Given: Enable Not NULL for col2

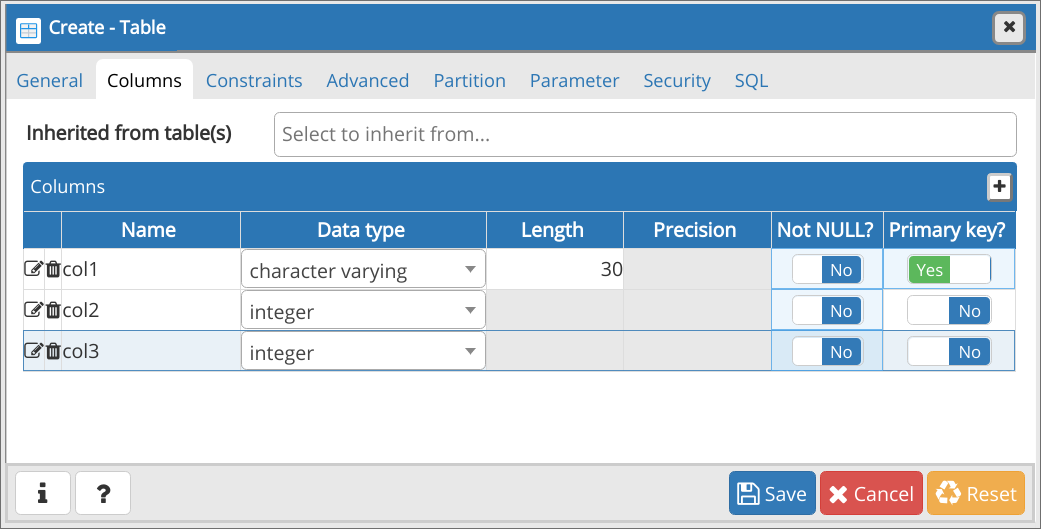Looking at the screenshot, I should [826, 311].
